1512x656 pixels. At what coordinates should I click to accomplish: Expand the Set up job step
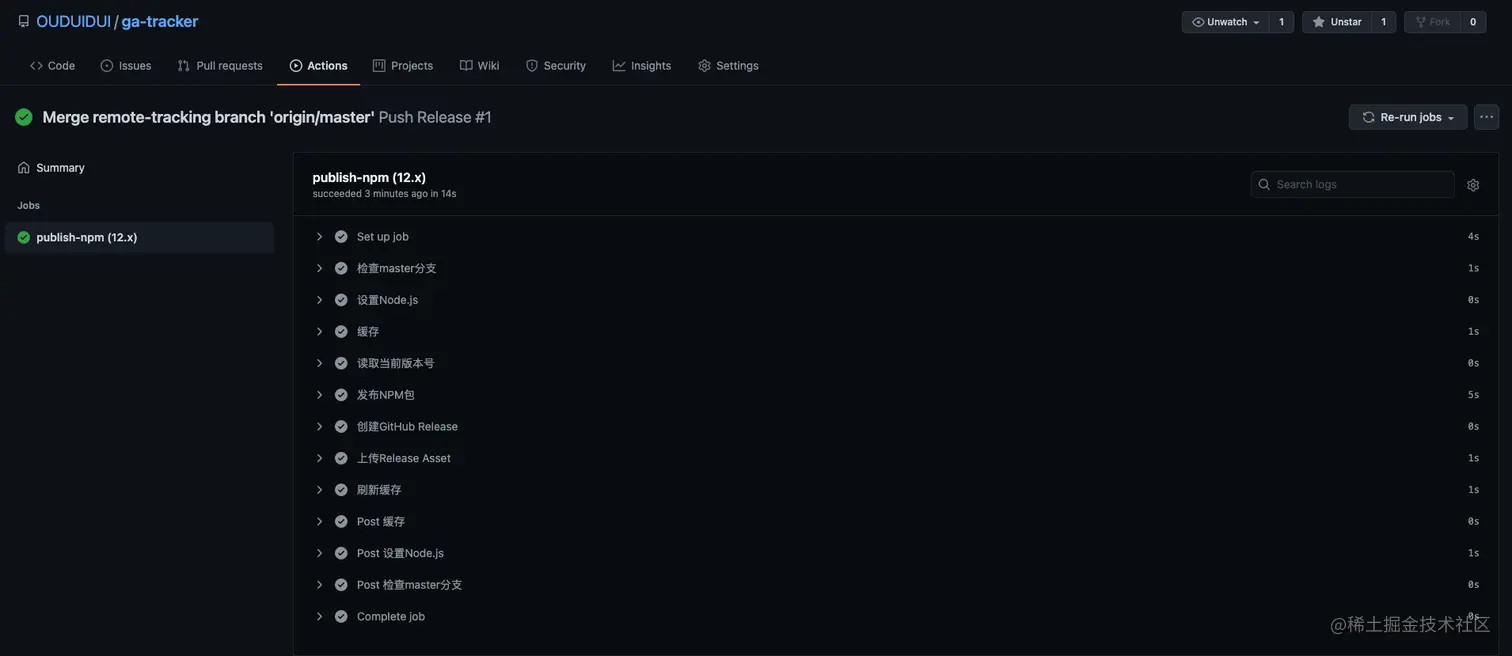320,237
